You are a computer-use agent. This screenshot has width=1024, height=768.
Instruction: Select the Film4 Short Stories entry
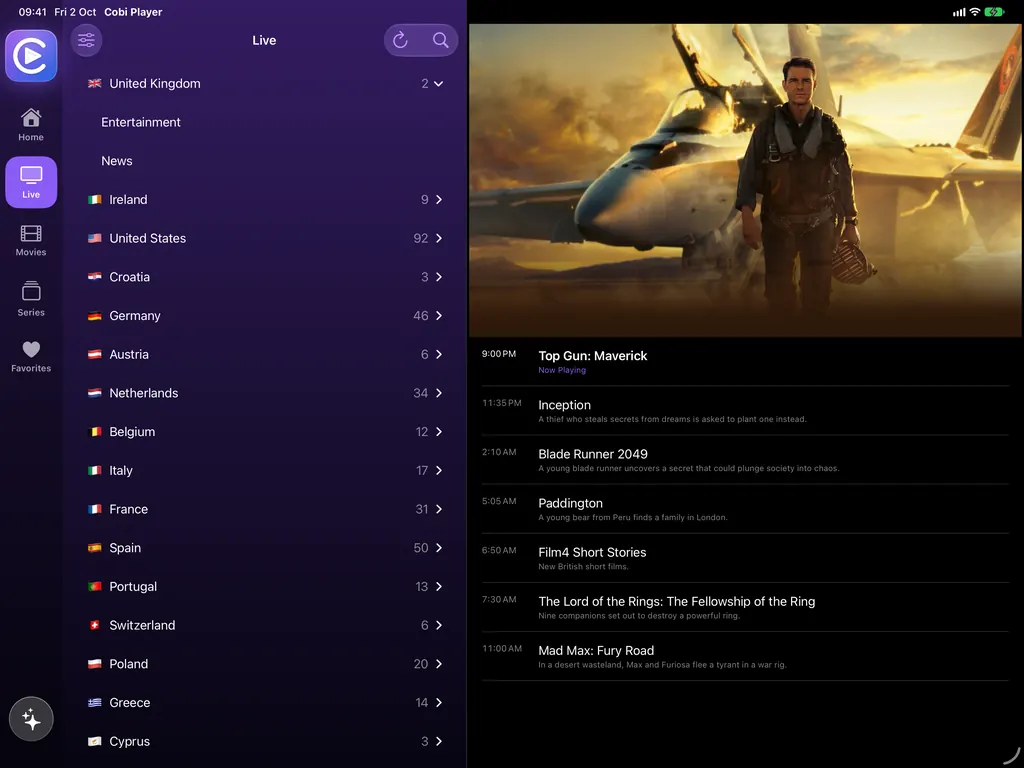(x=745, y=558)
